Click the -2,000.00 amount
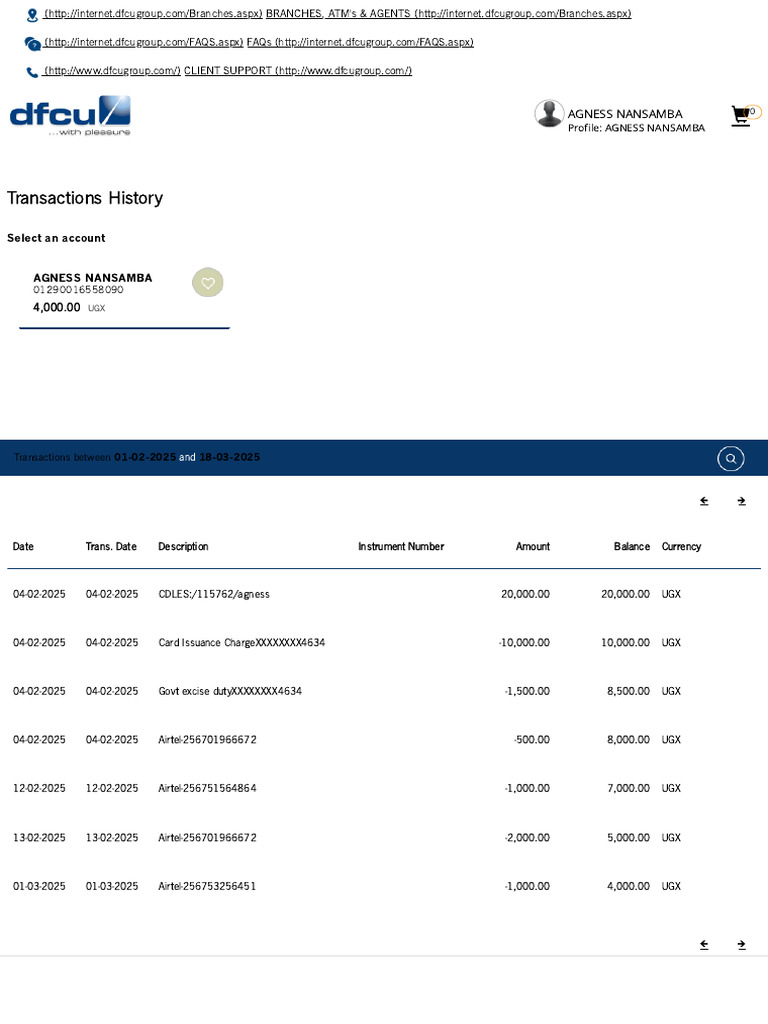The width and height of the screenshot is (768, 1024). 527,837
